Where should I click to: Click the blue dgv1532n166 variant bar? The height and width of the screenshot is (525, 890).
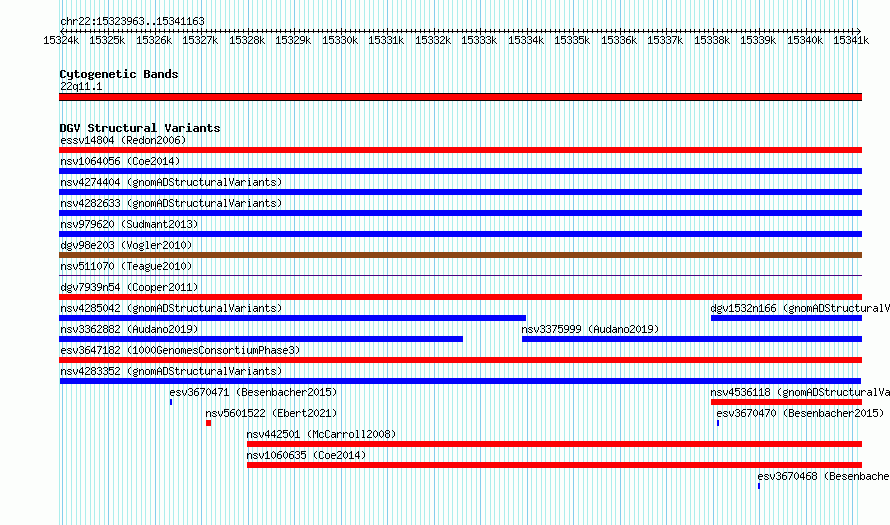[x=786, y=318]
